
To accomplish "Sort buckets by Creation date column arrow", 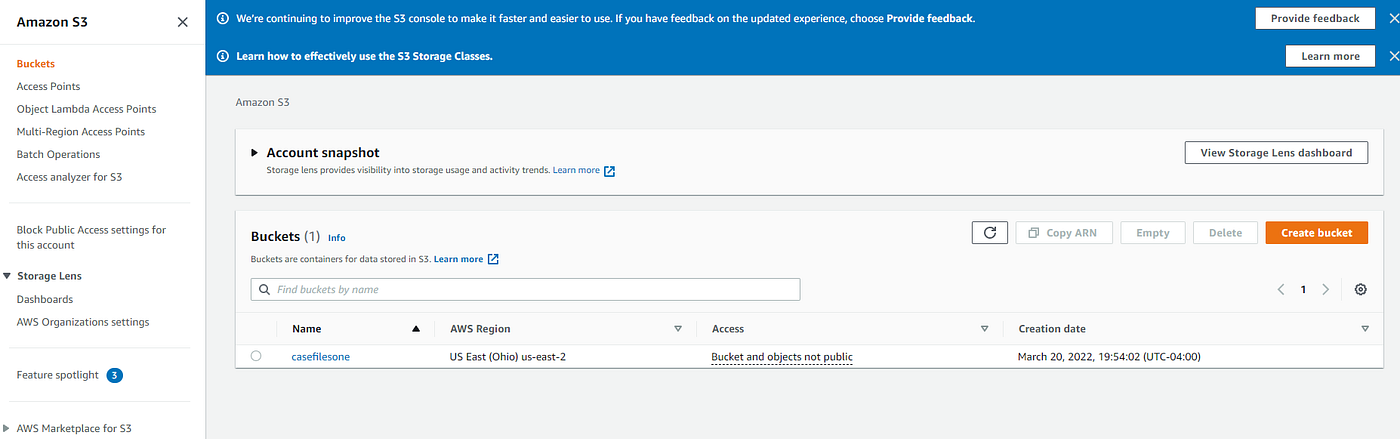I will pyautogui.click(x=1365, y=328).
